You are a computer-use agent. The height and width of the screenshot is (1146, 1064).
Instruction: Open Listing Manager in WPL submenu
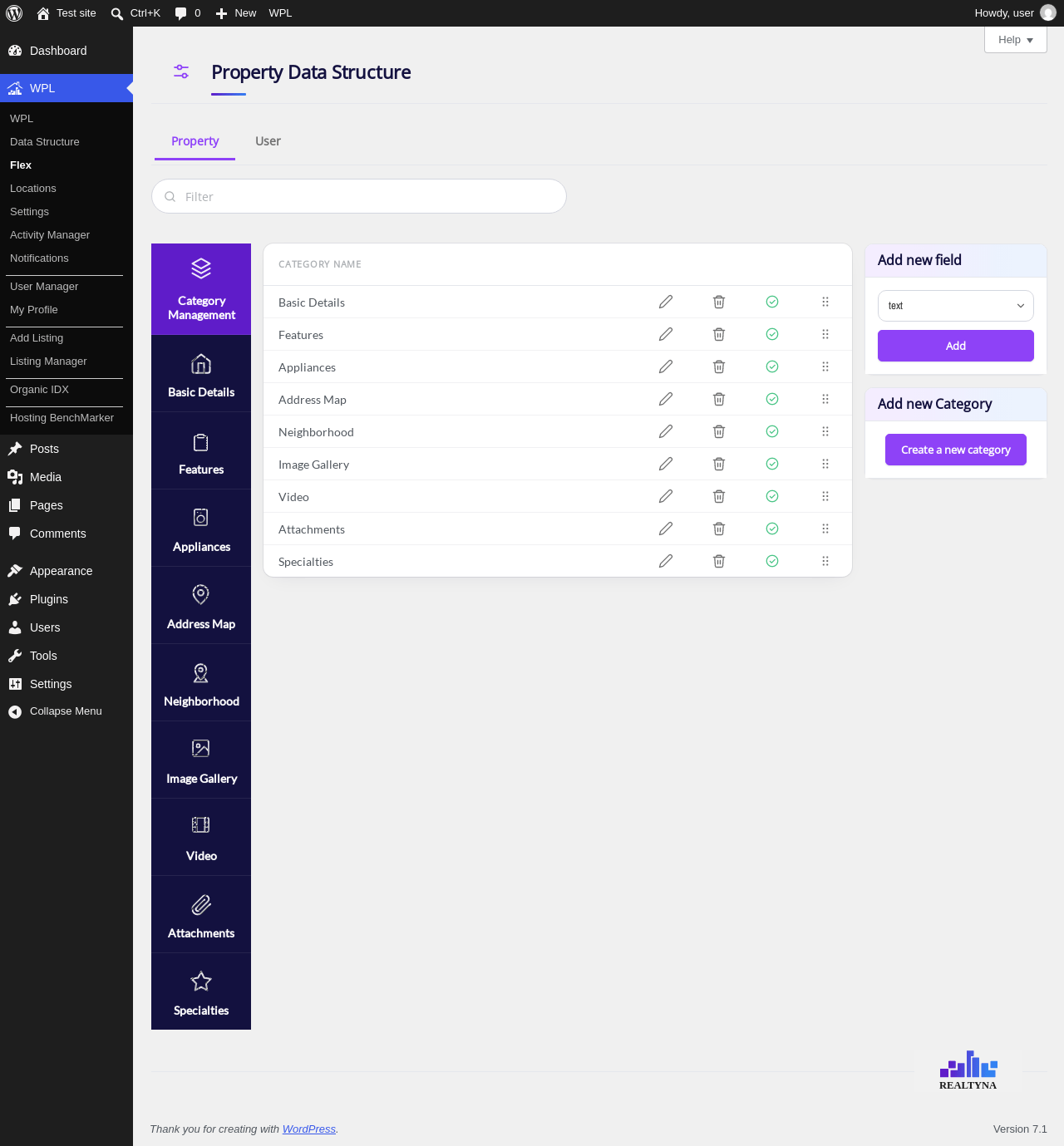tap(48, 362)
